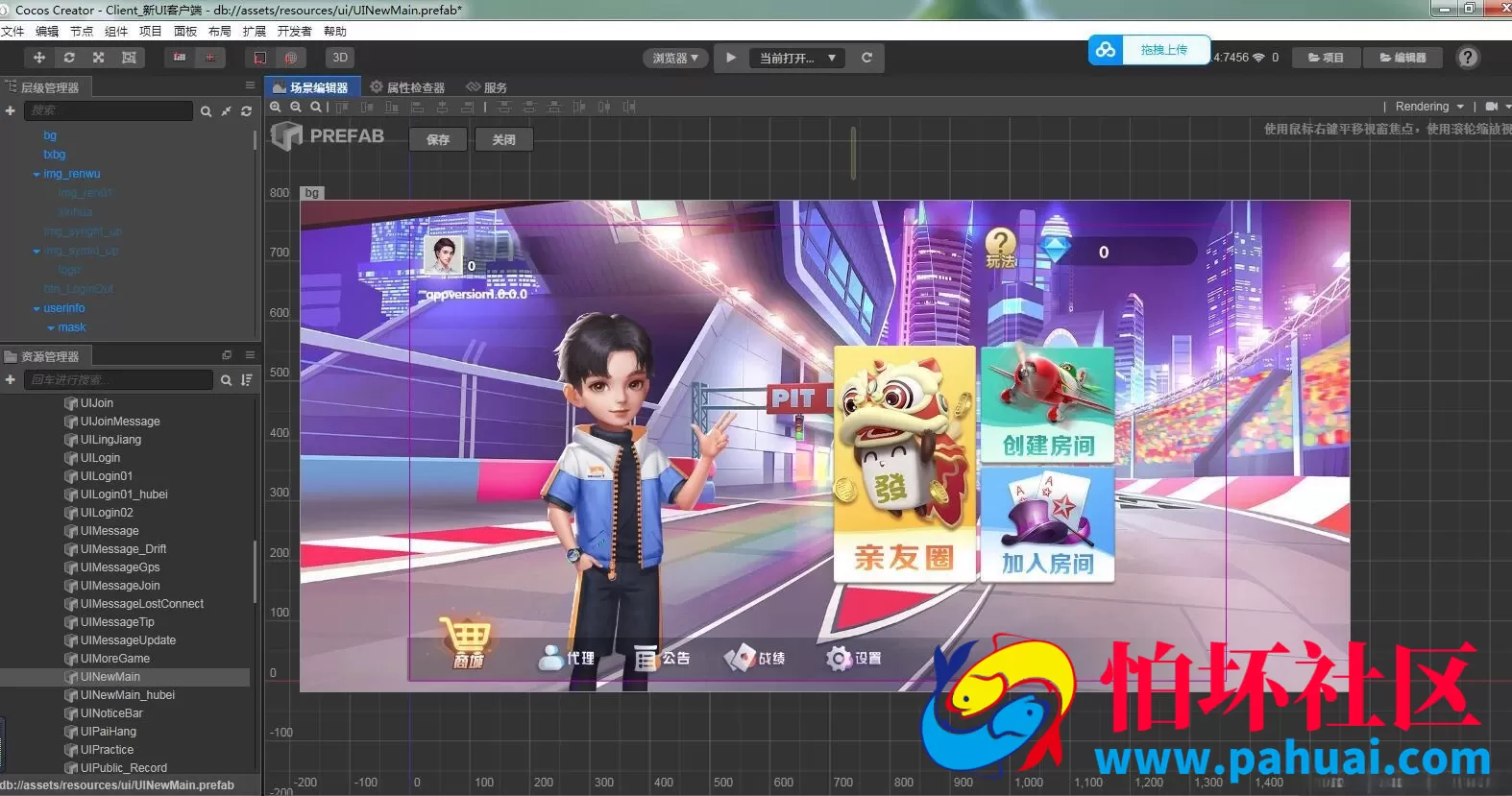Distribute selected nodes by left edges
This screenshot has width=1512, height=796.
[579, 107]
